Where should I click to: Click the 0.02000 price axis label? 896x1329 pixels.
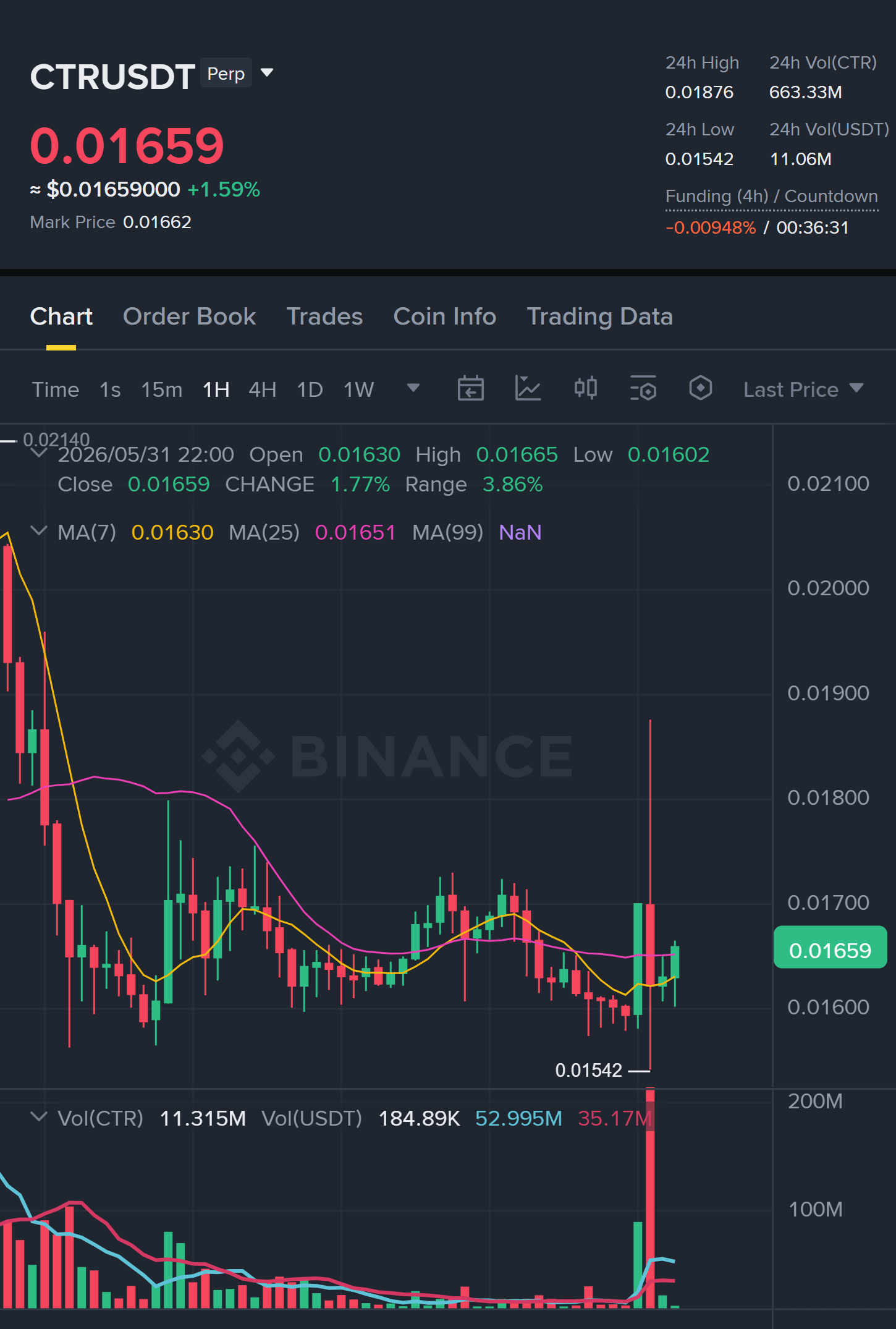[828, 588]
